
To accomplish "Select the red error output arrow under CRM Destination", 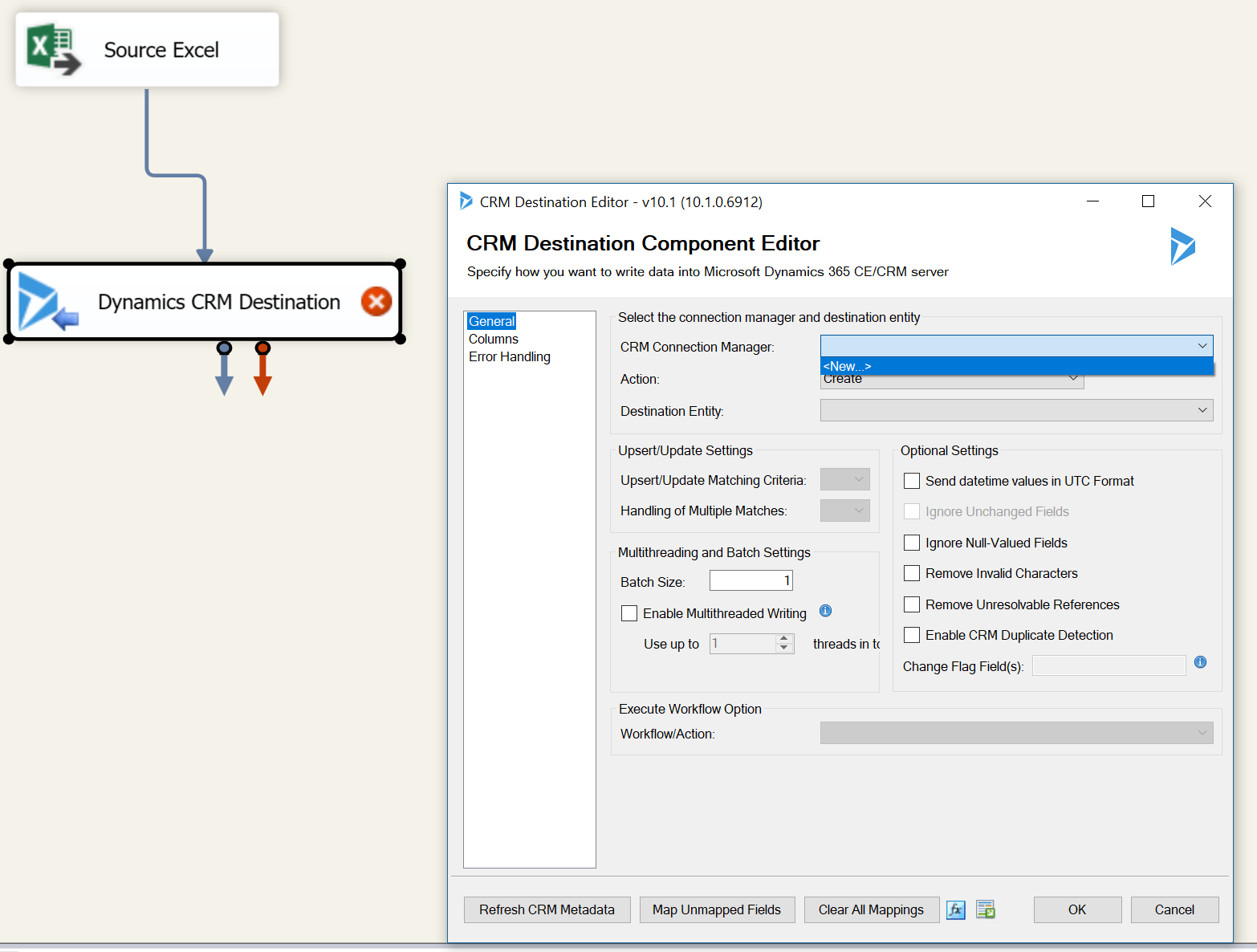I will click(262, 368).
